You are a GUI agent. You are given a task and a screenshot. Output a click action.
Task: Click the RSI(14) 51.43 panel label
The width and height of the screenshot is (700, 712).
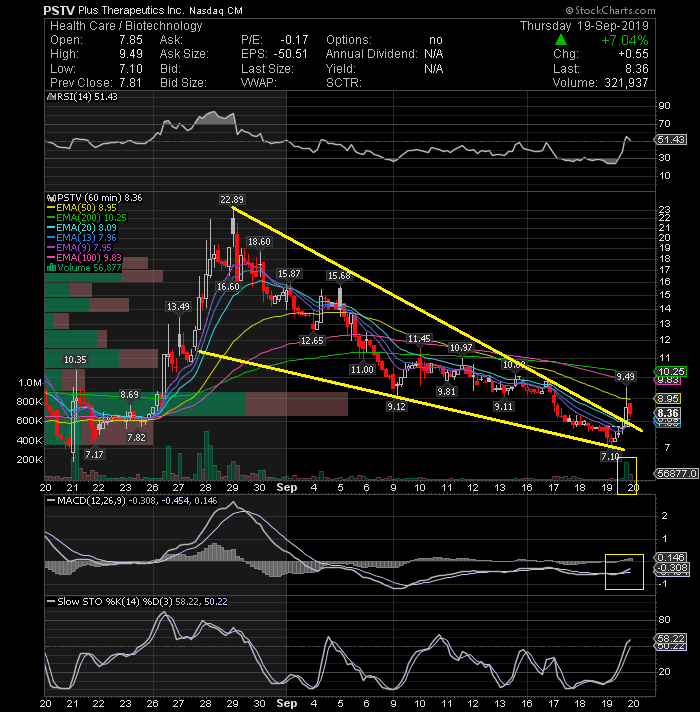(x=86, y=97)
